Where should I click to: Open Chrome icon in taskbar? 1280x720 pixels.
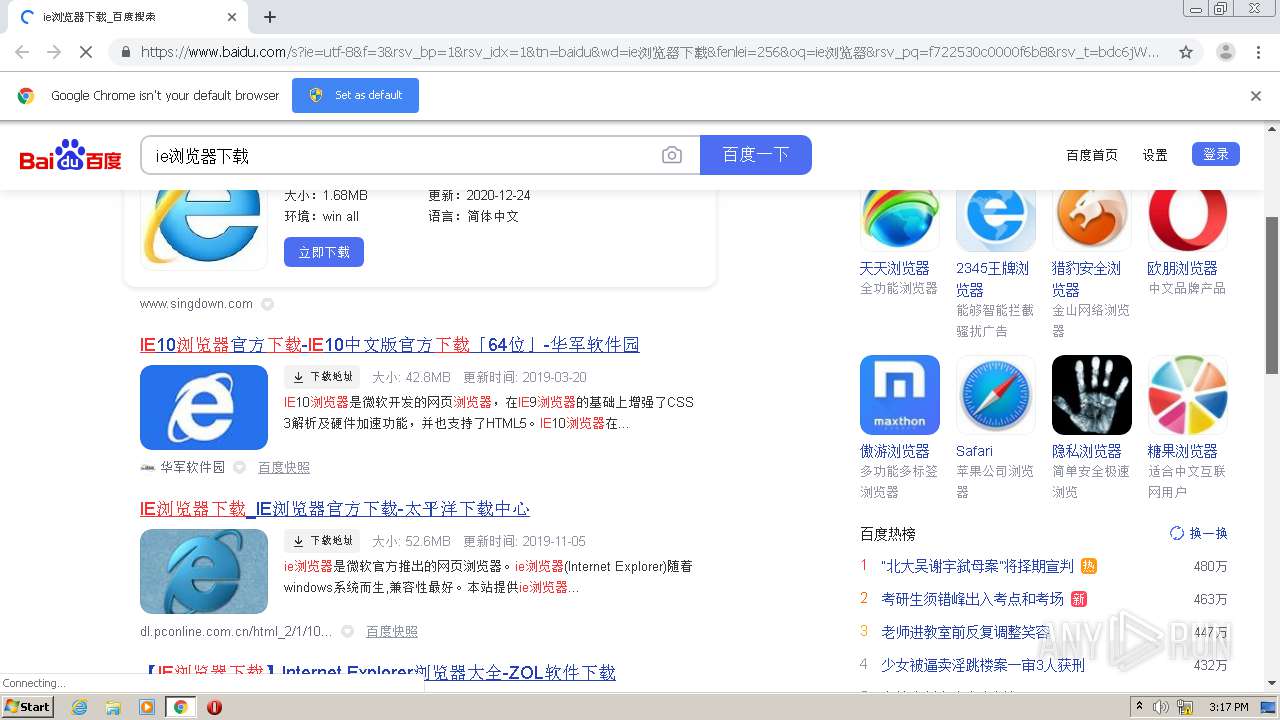(180, 707)
